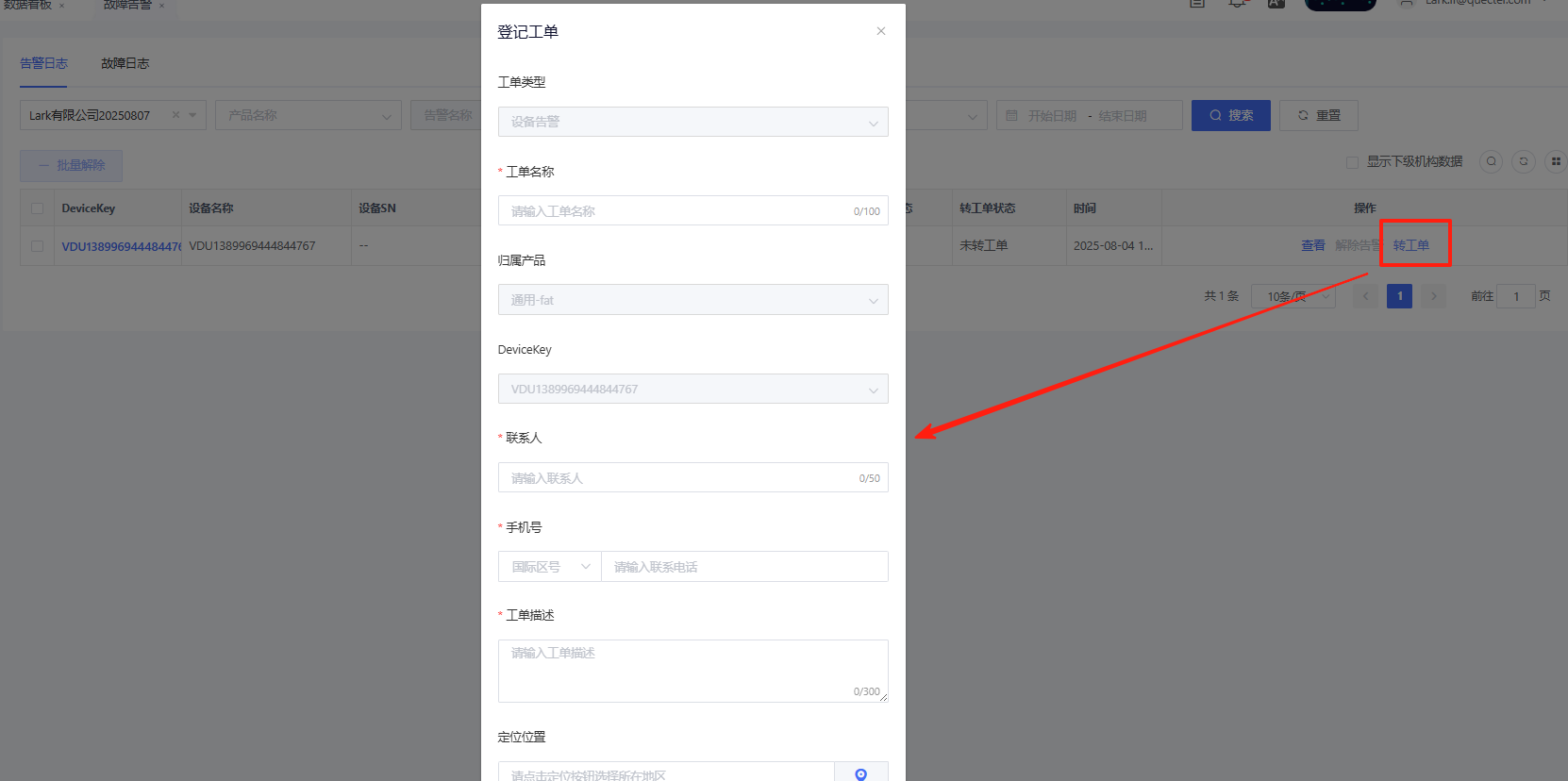The width and height of the screenshot is (1568, 781).
Task: Click the circular search icon above table
Action: tap(1491, 161)
